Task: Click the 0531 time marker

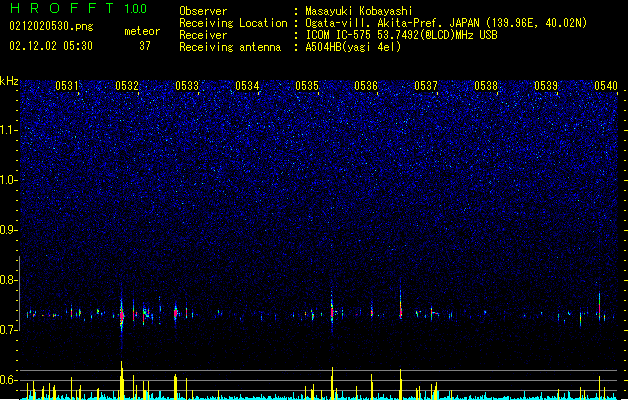Action: click(x=67, y=86)
